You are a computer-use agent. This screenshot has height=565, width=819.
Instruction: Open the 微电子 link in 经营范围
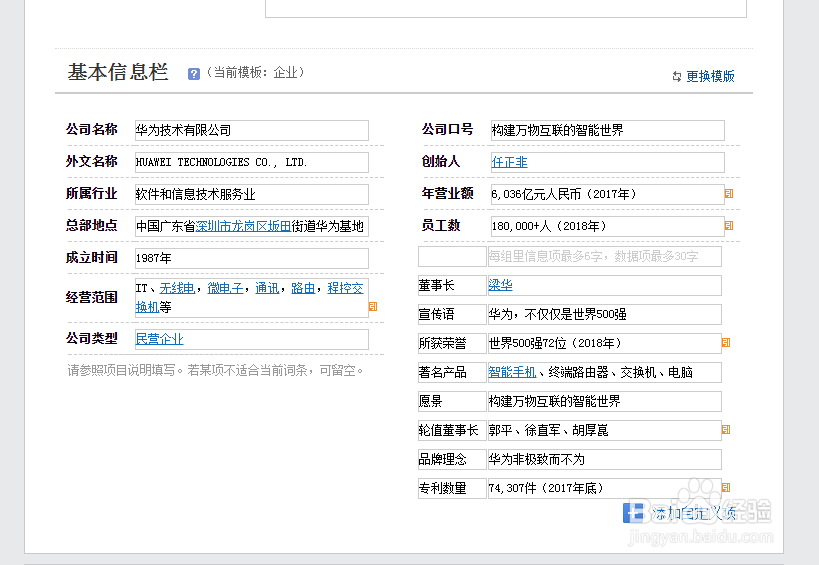tap(225, 288)
